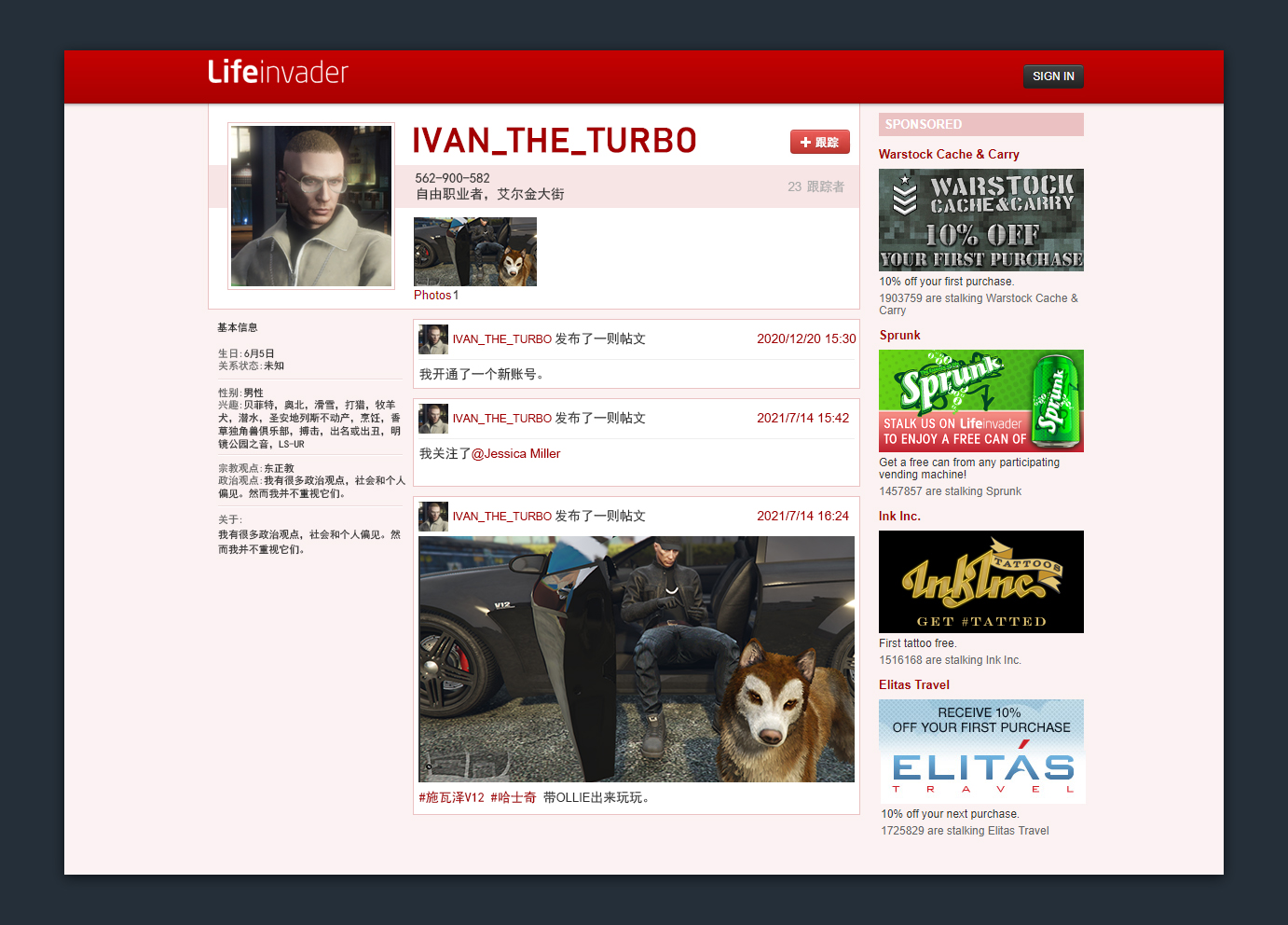Click the text 10% off your next purchase.
Screen dimensions: 1288x925
tap(950, 814)
